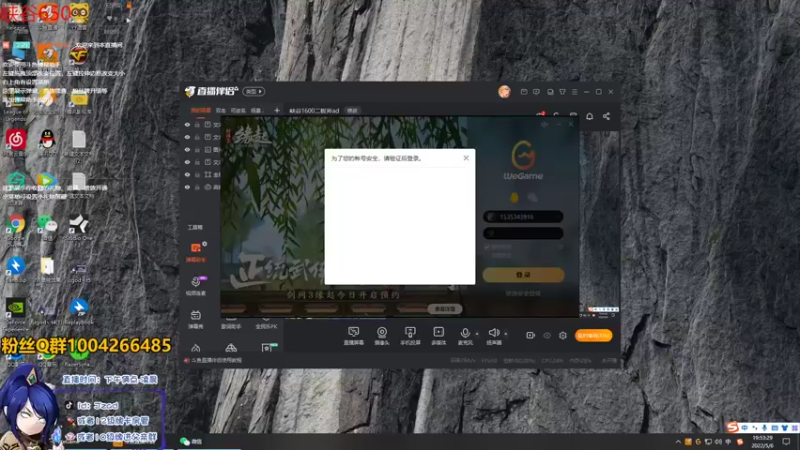Toggle visibility of the fourth source layer
This screenshot has width=800, height=450.
click(187, 162)
